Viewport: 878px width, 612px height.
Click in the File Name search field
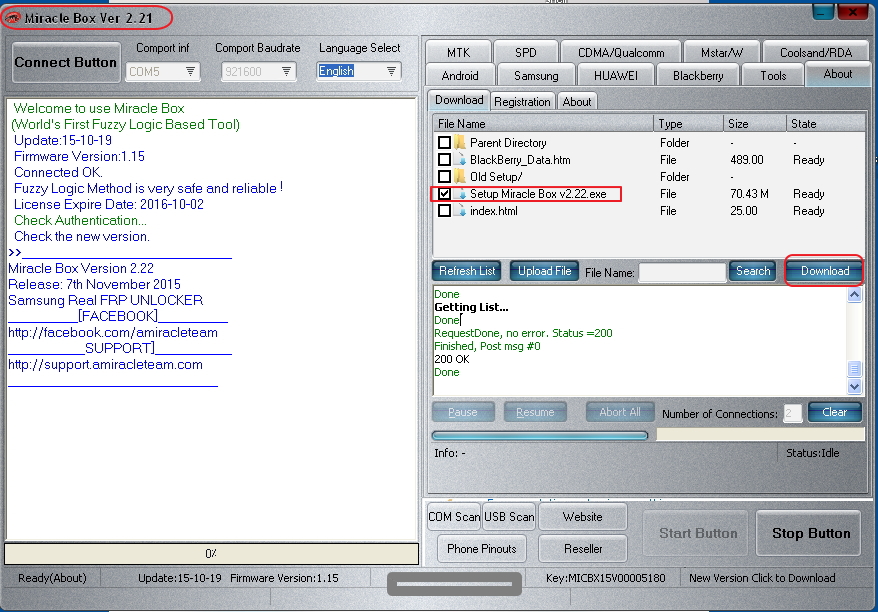(x=682, y=272)
